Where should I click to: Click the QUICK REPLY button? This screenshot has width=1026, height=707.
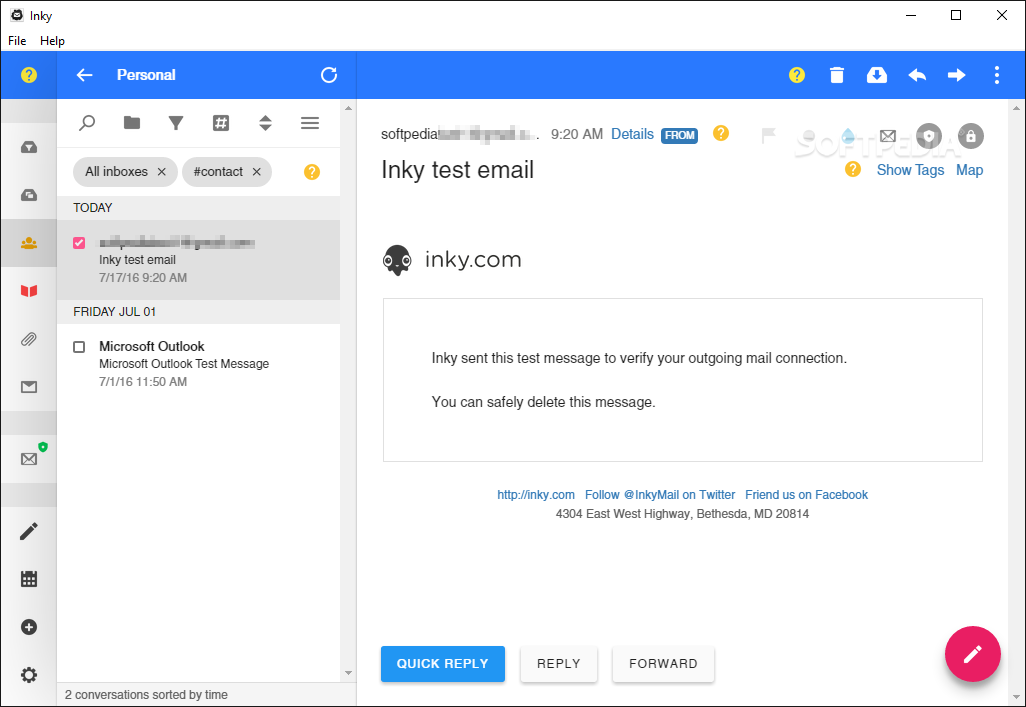(x=442, y=664)
